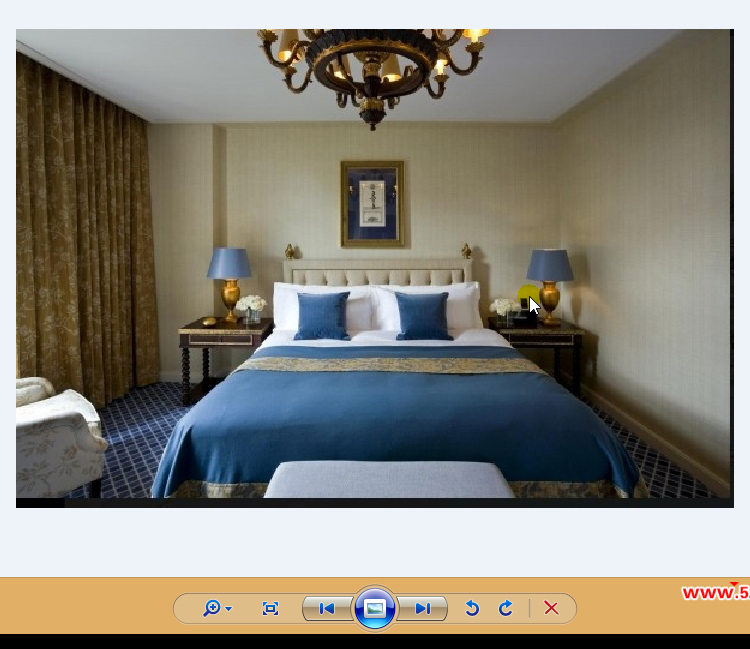This screenshot has width=750, height=649.
Task: Delete the current photo
Action: (551, 608)
